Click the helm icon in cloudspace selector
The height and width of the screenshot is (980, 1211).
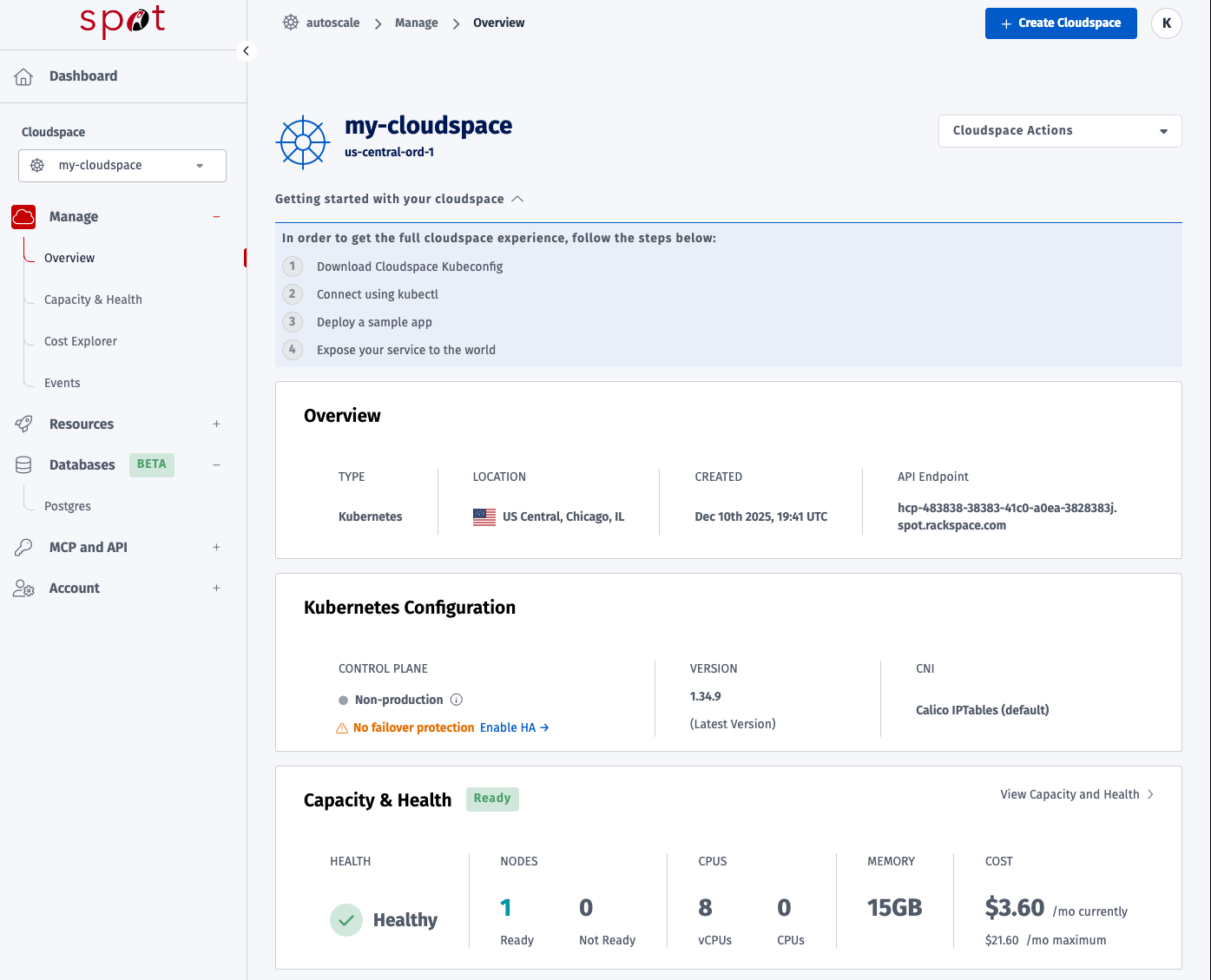point(37,165)
